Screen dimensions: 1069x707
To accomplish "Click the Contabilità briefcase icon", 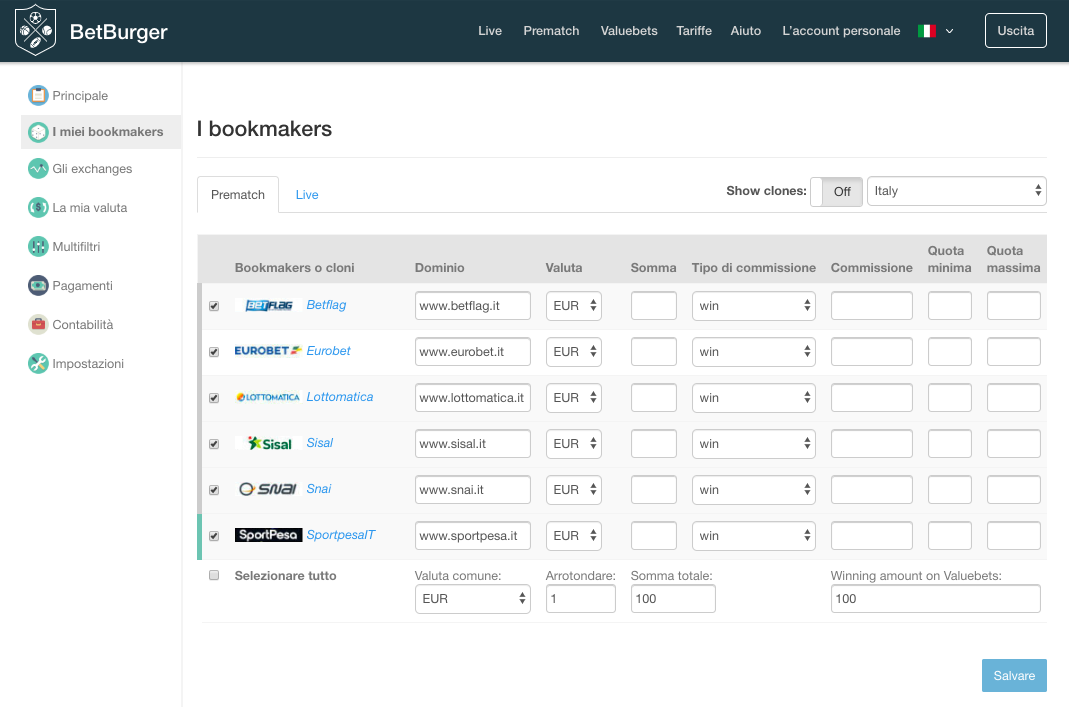I will (38, 325).
